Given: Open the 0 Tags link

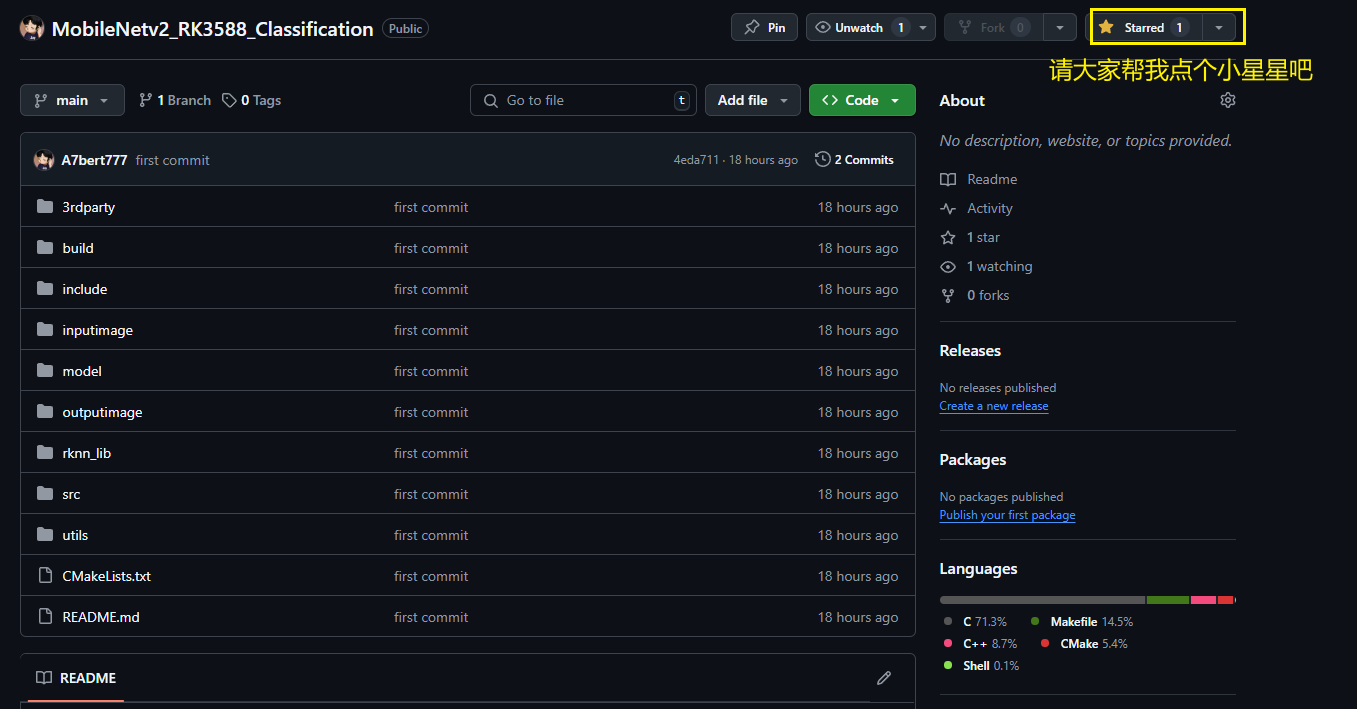Looking at the screenshot, I should coord(252,100).
